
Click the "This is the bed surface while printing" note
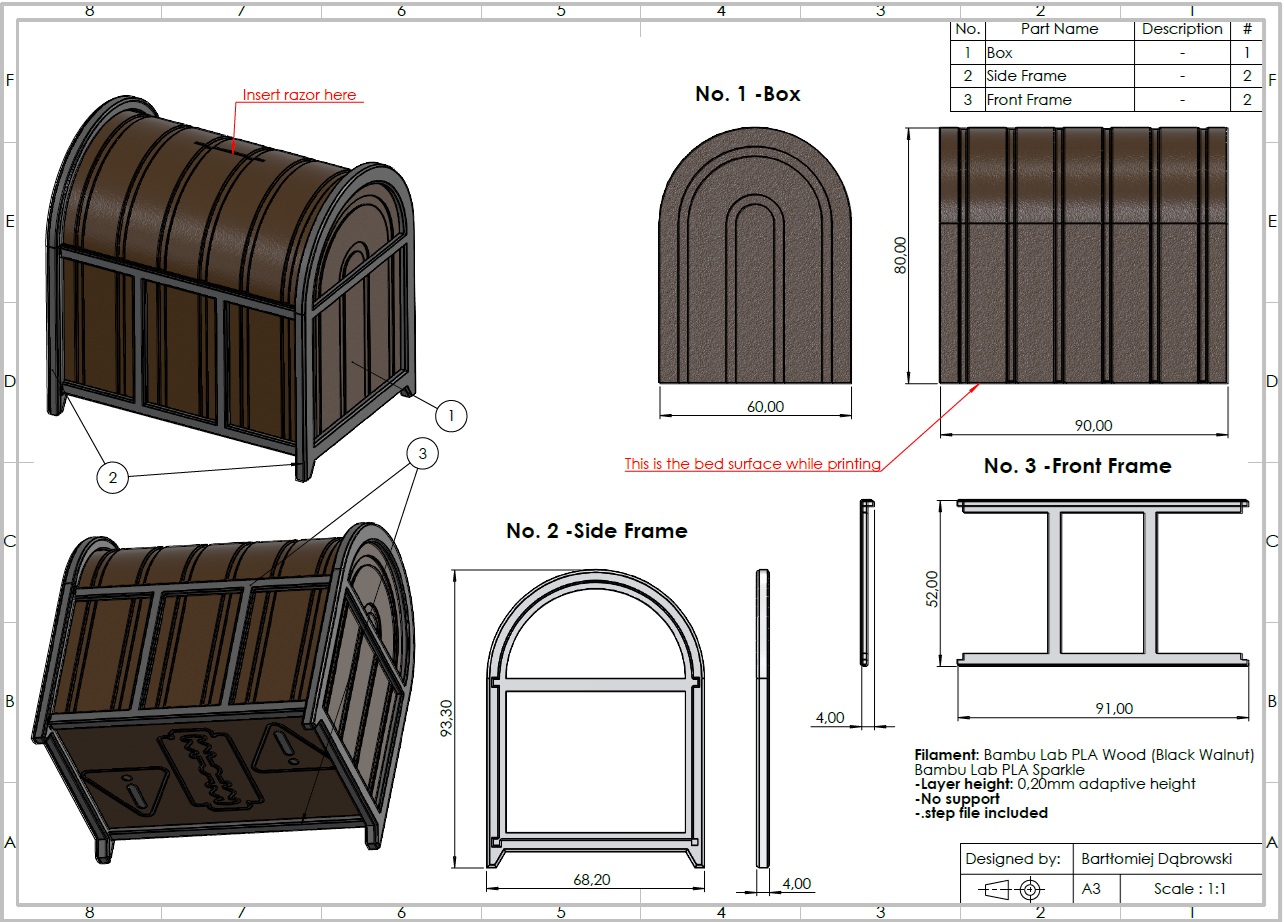(752, 464)
